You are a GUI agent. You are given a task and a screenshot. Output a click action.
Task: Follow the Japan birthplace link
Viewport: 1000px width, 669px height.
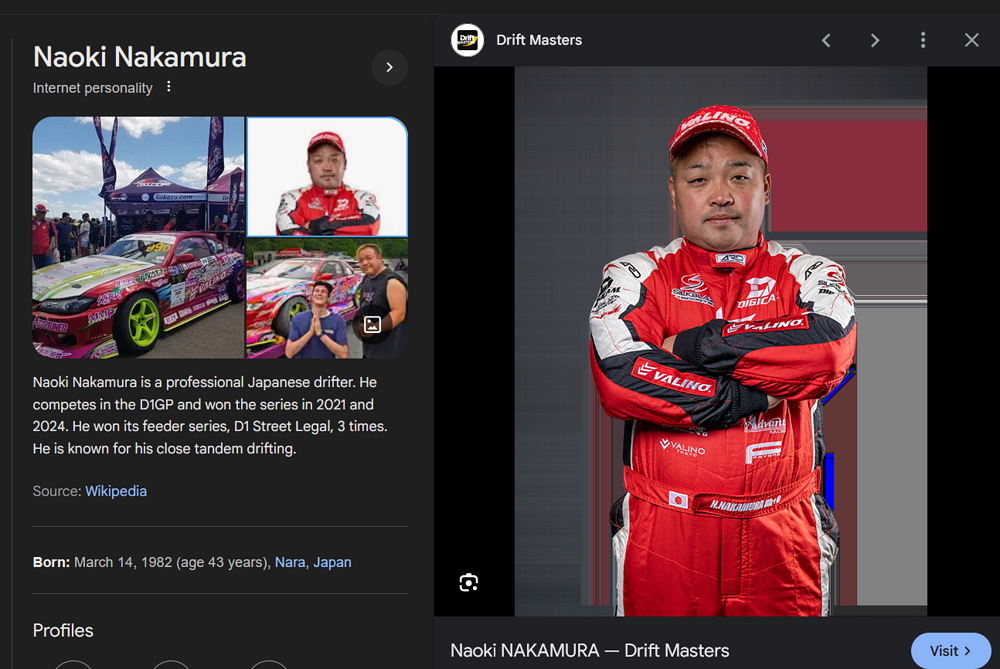pos(332,562)
